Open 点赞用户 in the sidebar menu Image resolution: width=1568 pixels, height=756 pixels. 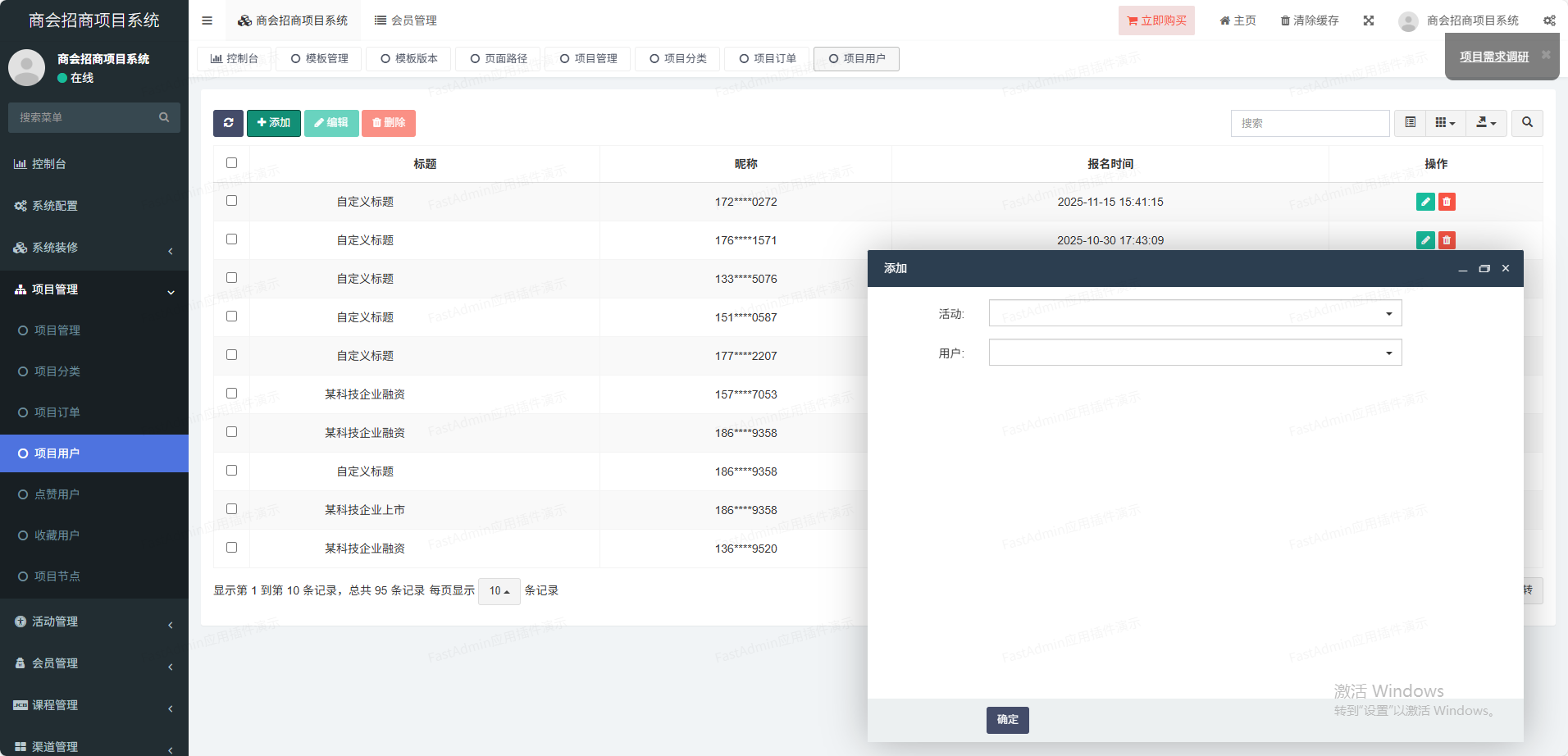coord(57,494)
